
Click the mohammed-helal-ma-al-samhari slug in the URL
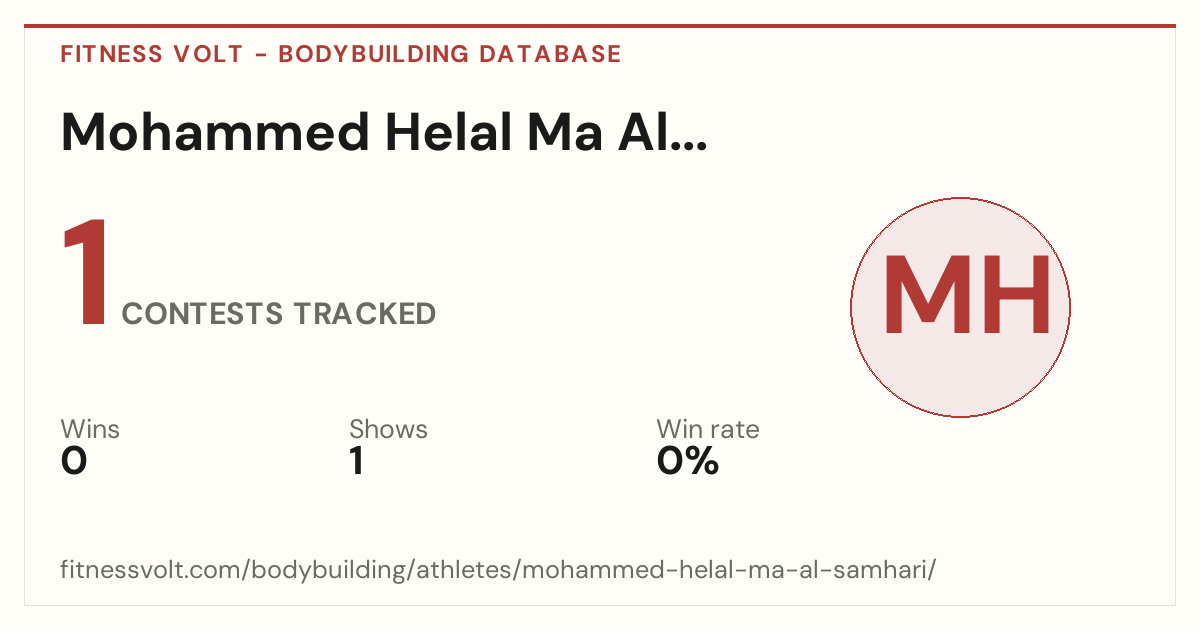[725, 571]
